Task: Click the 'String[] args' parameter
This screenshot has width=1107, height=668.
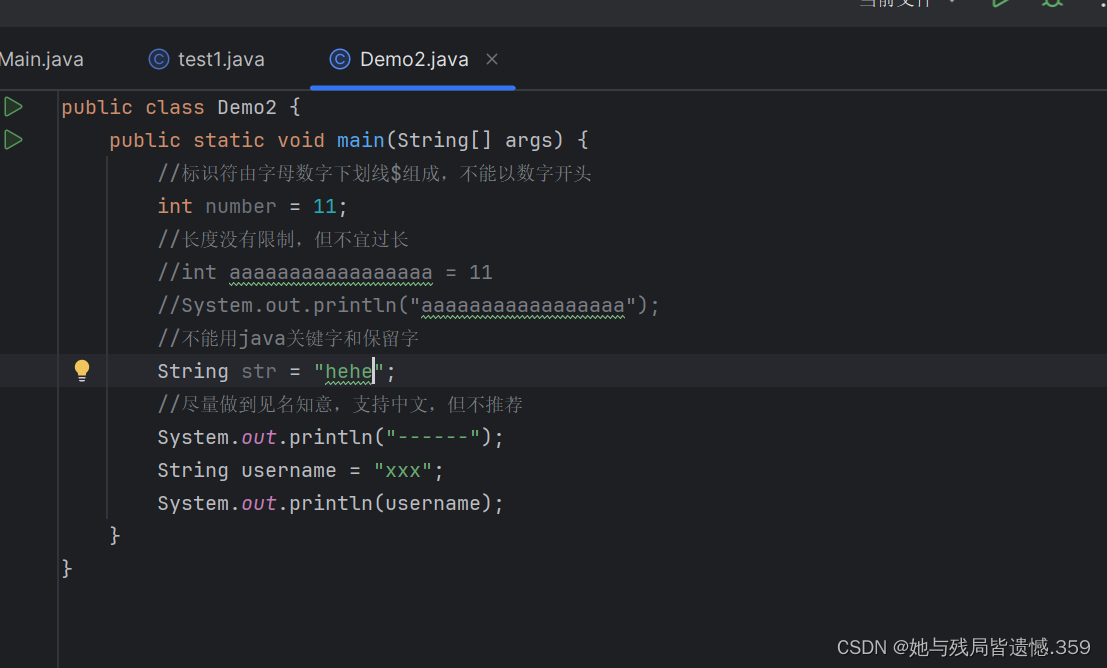Action: click(x=474, y=140)
